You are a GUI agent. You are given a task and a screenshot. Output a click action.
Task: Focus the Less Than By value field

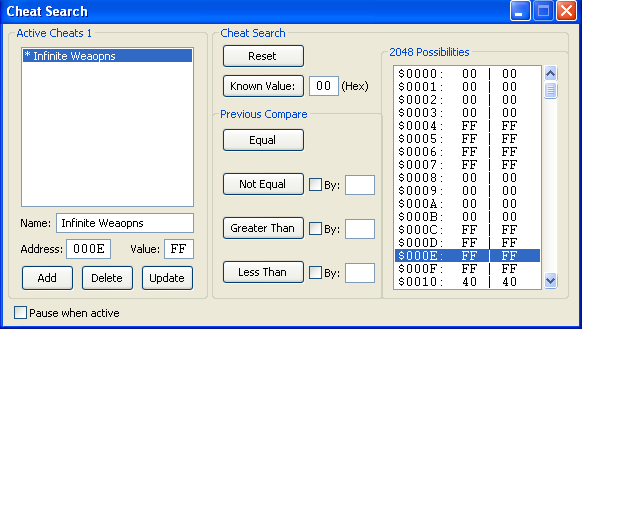360,273
